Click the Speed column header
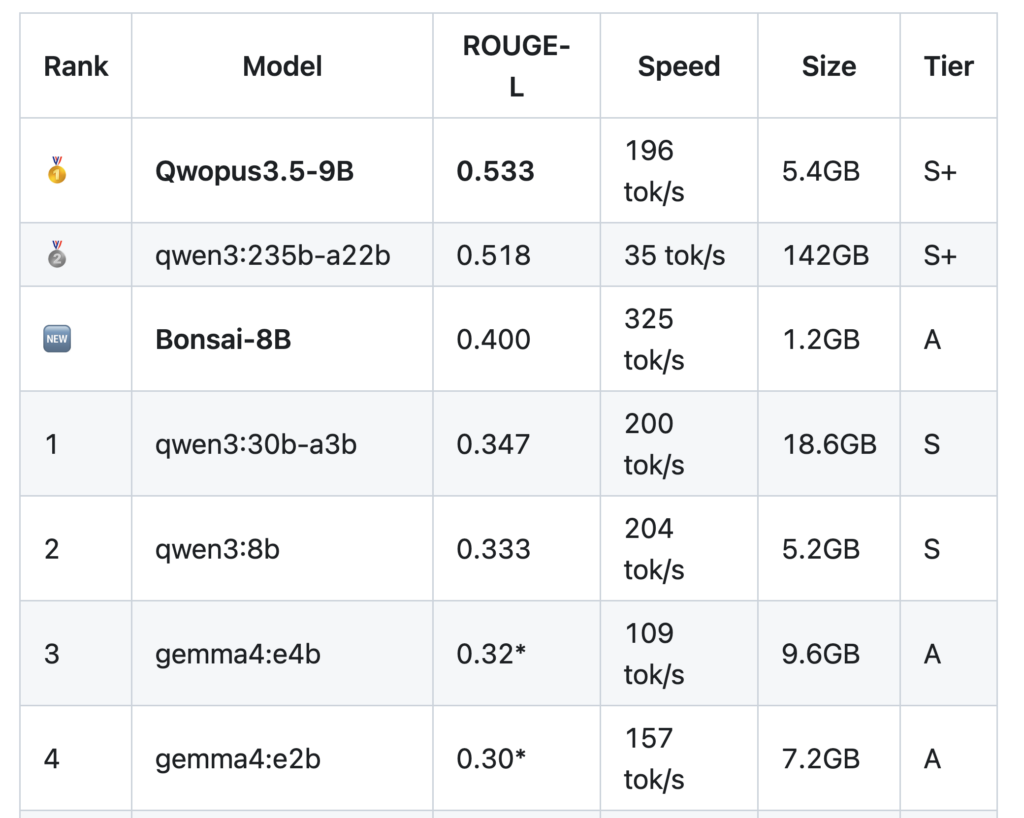 [679, 67]
